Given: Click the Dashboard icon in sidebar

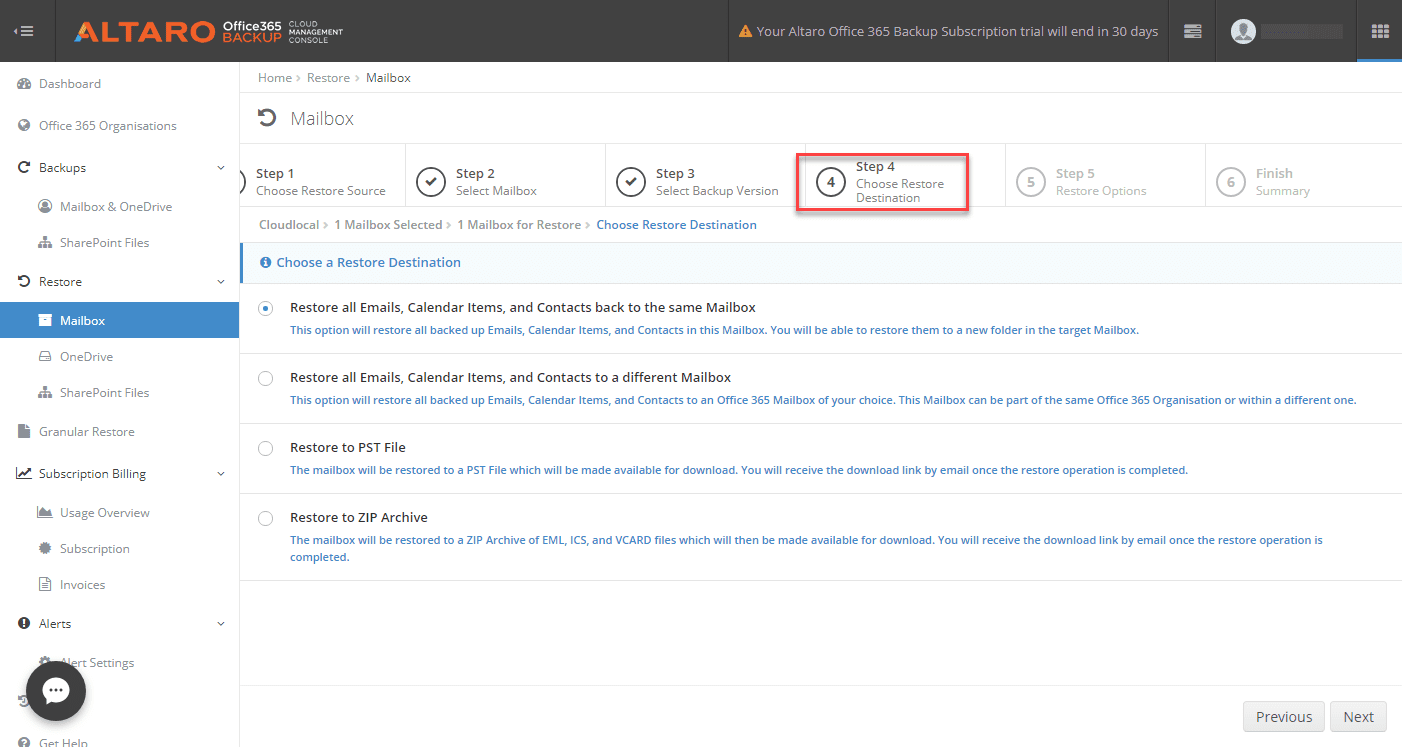Looking at the screenshot, I should coord(24,84).
